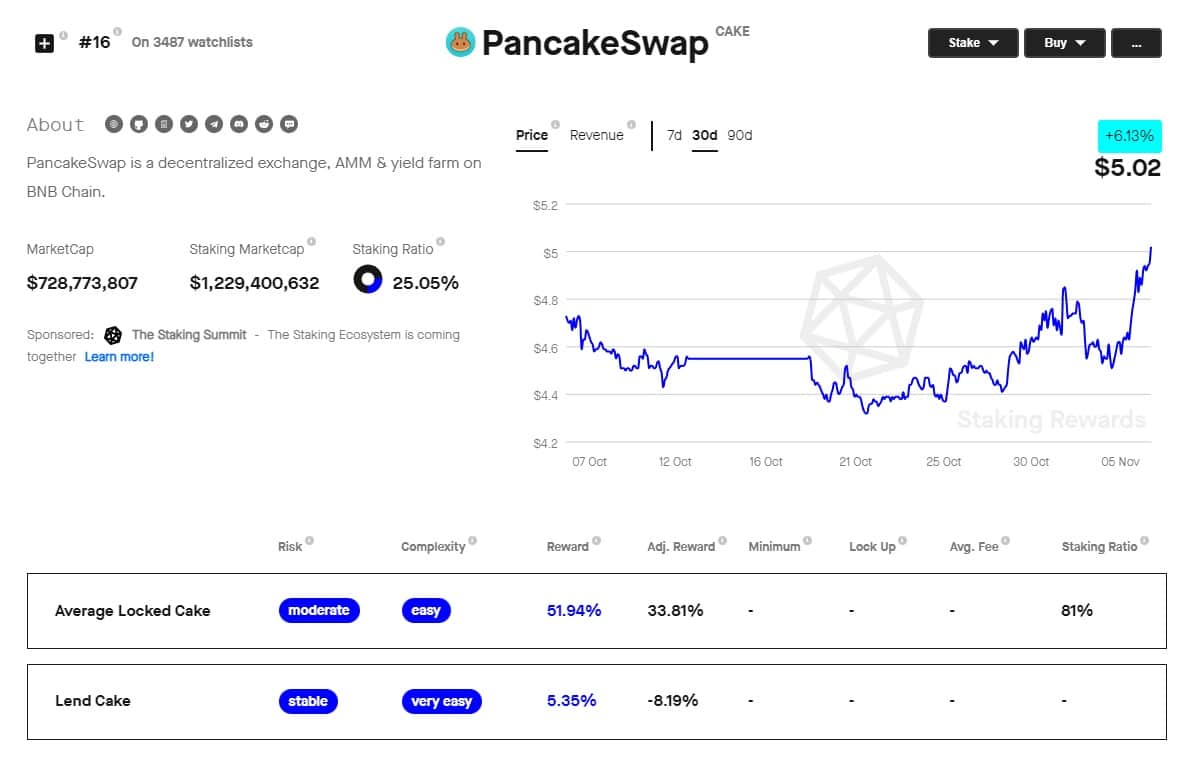
Task: Click the About heading
Action: [x=55, y=125]
